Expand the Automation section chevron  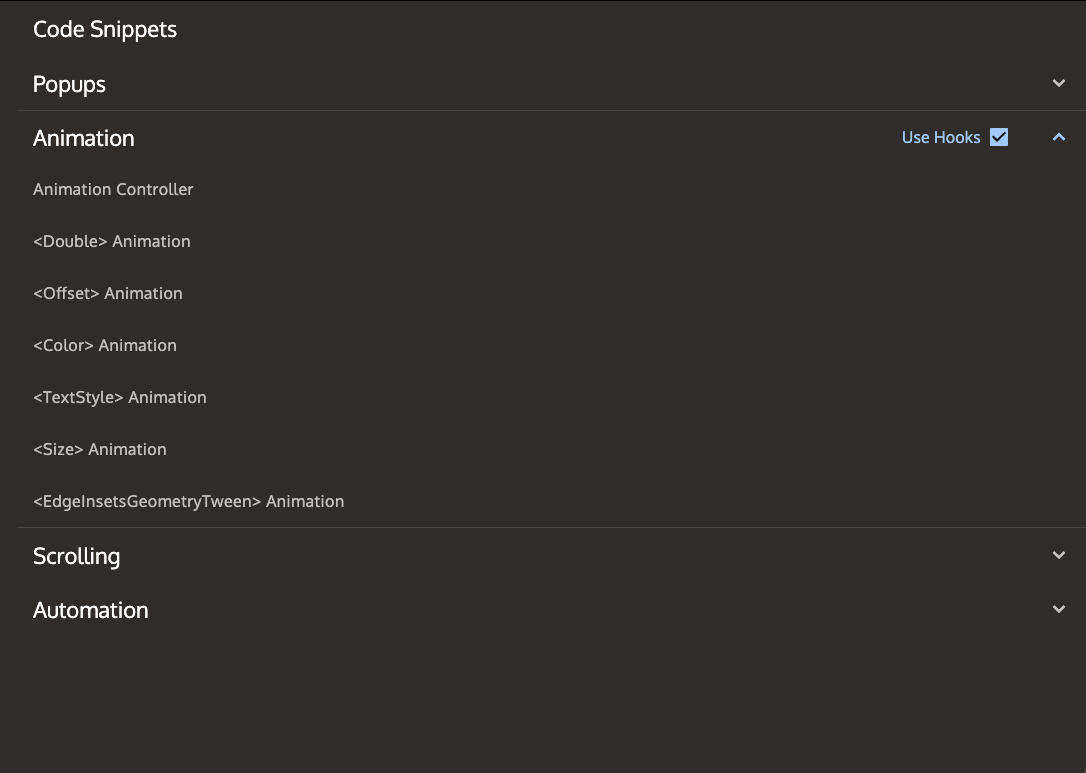point(1058,610)
